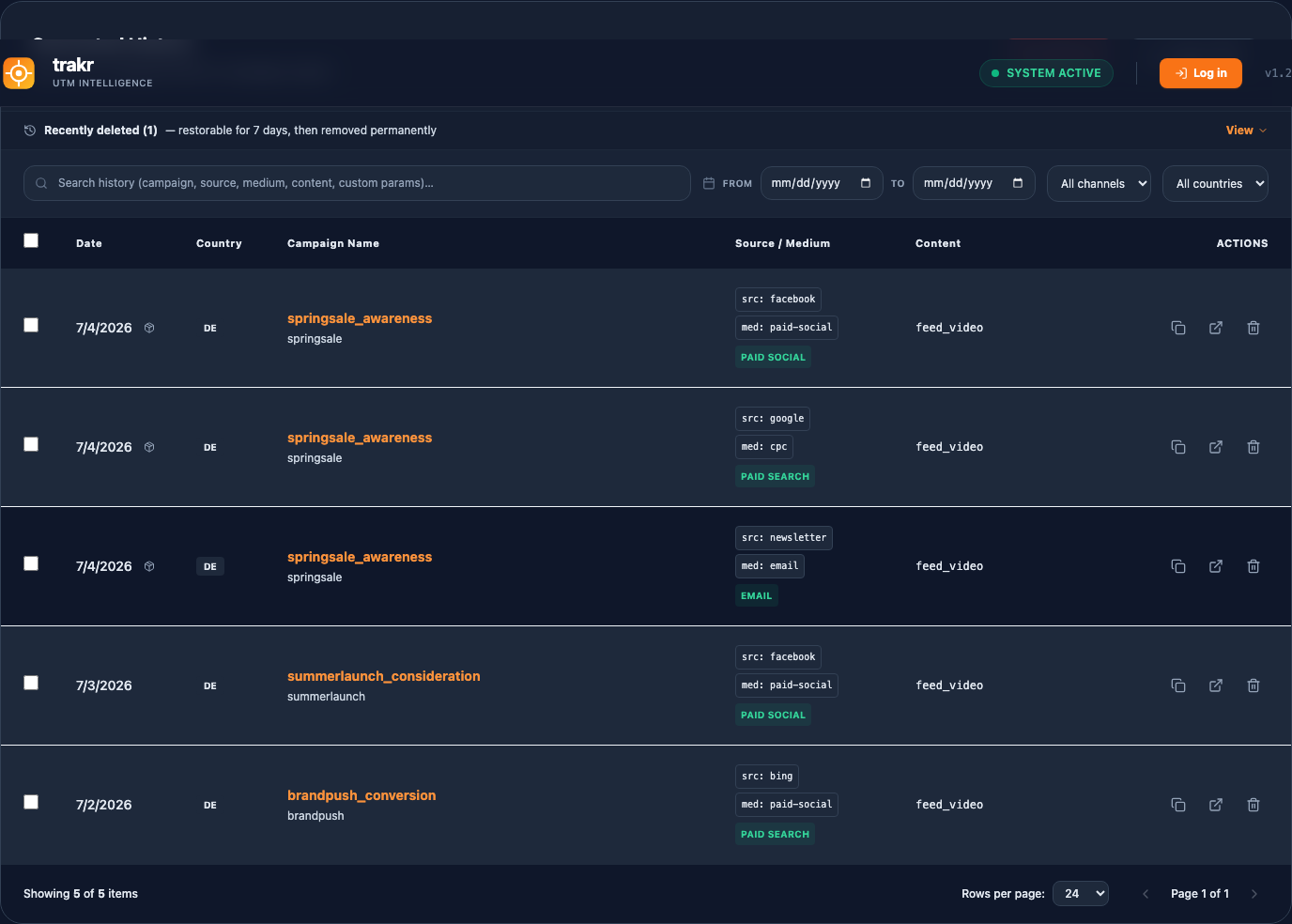Open the springsale_awareness link with src facebook
This screenshot has height=924, width=1292.
[360, 318]
